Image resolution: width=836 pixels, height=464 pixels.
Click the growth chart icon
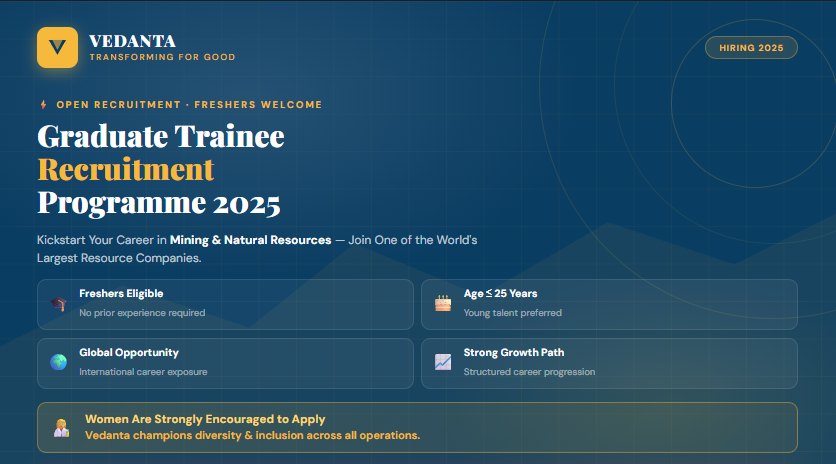click(x=443, y=362)
